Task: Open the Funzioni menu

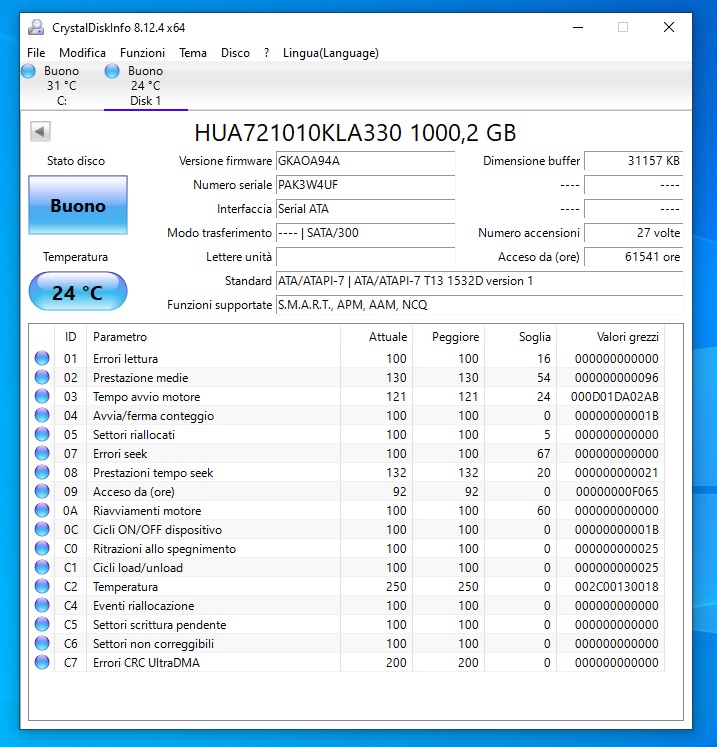Action: 142,53
